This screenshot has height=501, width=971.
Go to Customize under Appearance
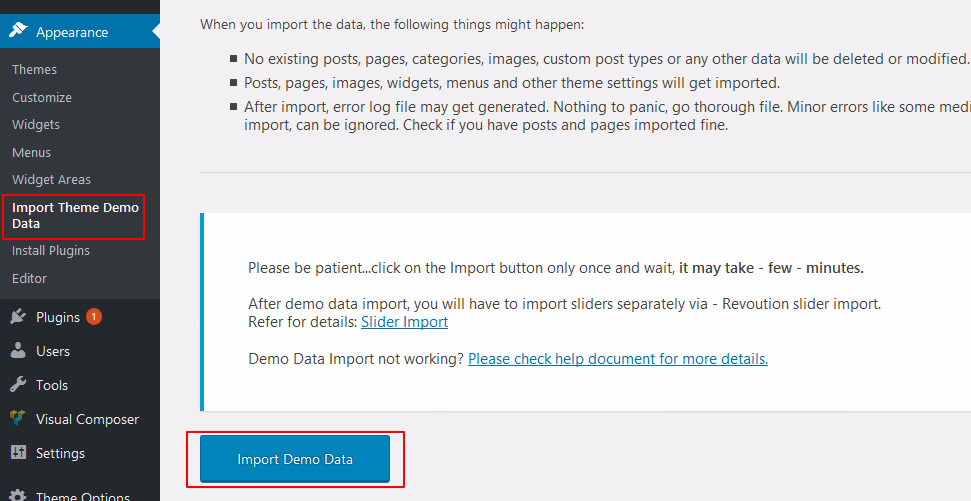[x=42, y=97]
